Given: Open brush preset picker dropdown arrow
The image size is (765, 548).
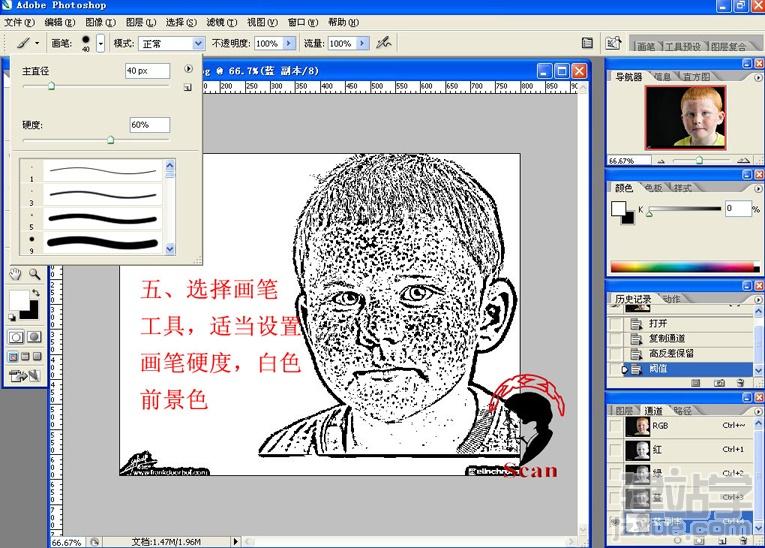Looking at the screenshot, I should [101, 43].
